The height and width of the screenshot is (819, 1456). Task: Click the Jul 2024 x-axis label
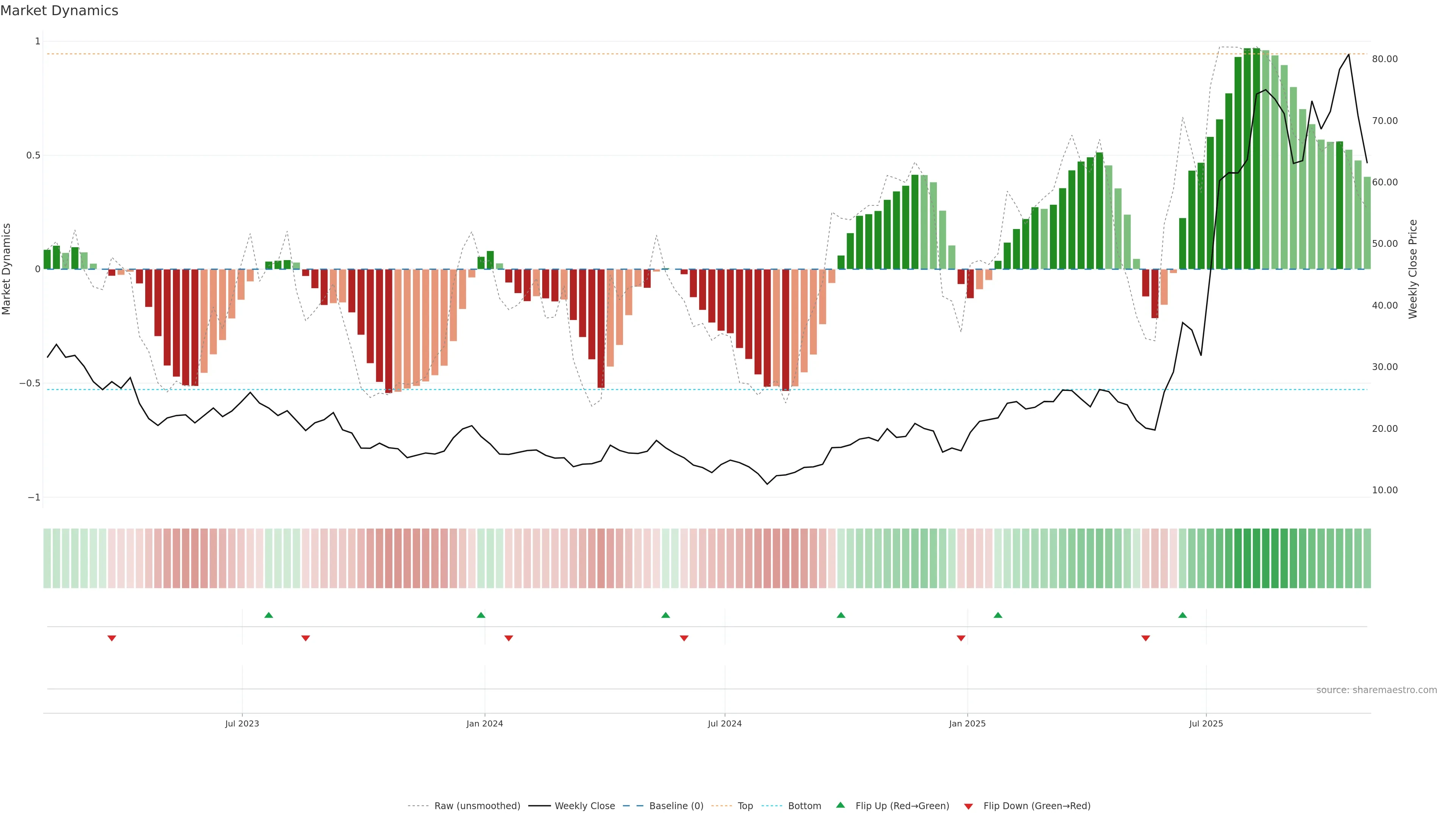click(x=725, y=723)
